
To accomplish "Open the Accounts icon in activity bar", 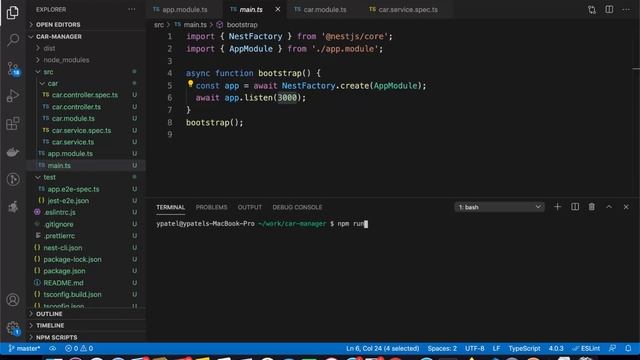I will [x=13, y=300].
